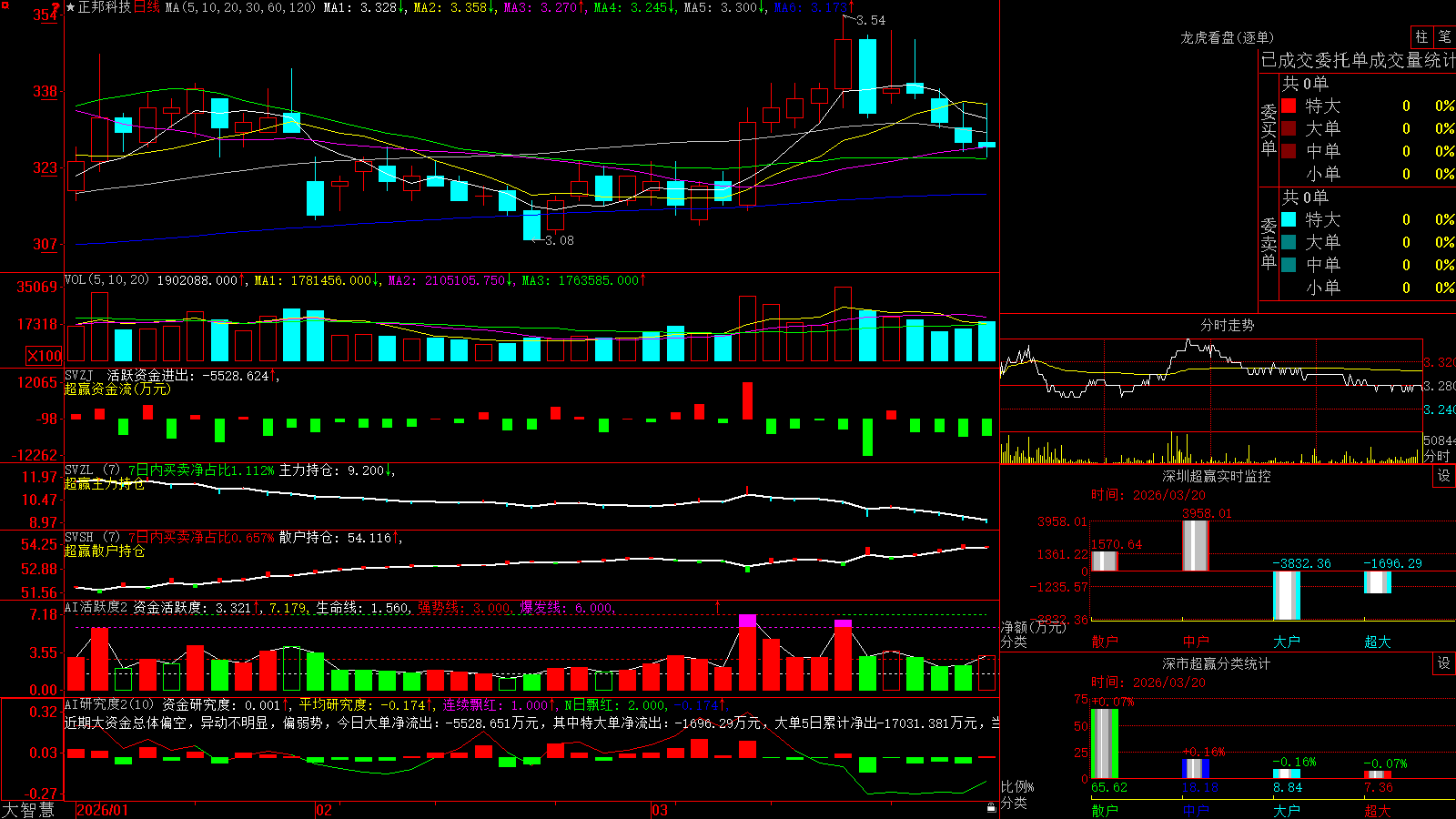Click the -3832.36 value for 大户
This screenshot has height=819, width=1456.
[1301, 563]
